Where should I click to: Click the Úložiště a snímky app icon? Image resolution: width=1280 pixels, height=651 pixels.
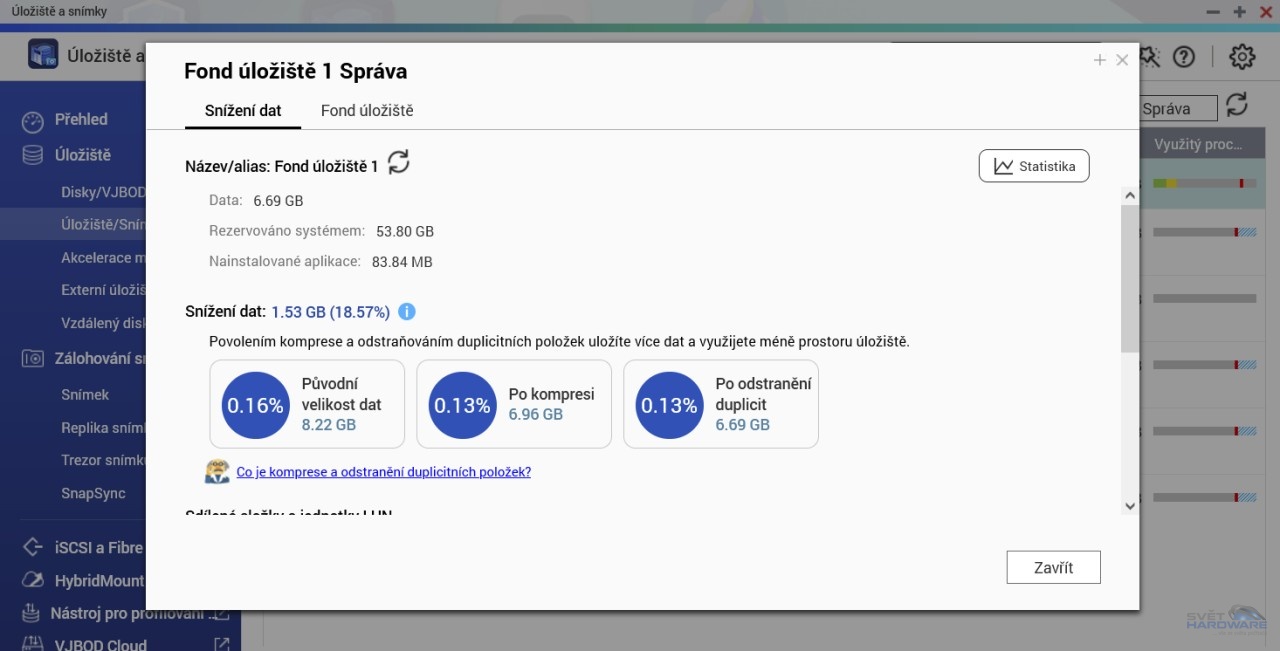point(43,55)
